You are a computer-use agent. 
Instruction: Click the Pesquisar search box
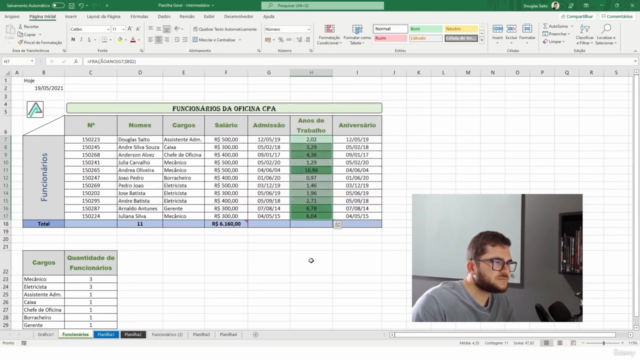[x=322, y=6]
